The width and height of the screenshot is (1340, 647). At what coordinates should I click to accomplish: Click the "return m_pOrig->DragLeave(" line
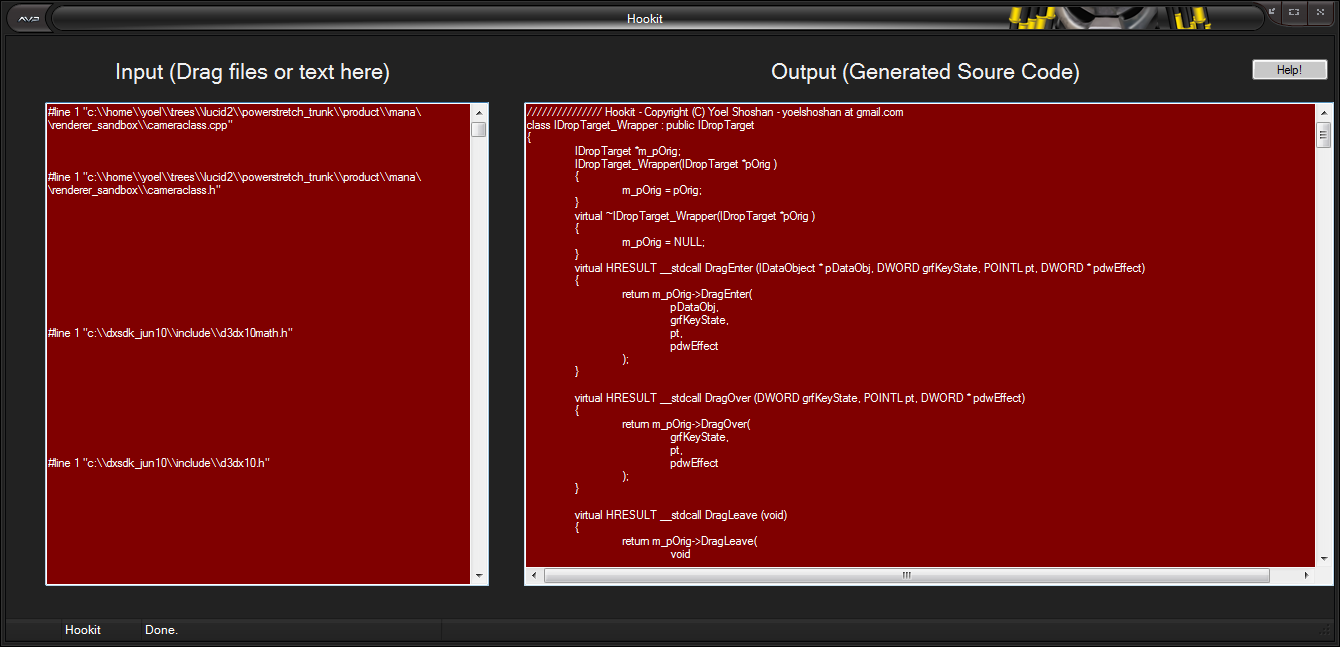[690, 541]
